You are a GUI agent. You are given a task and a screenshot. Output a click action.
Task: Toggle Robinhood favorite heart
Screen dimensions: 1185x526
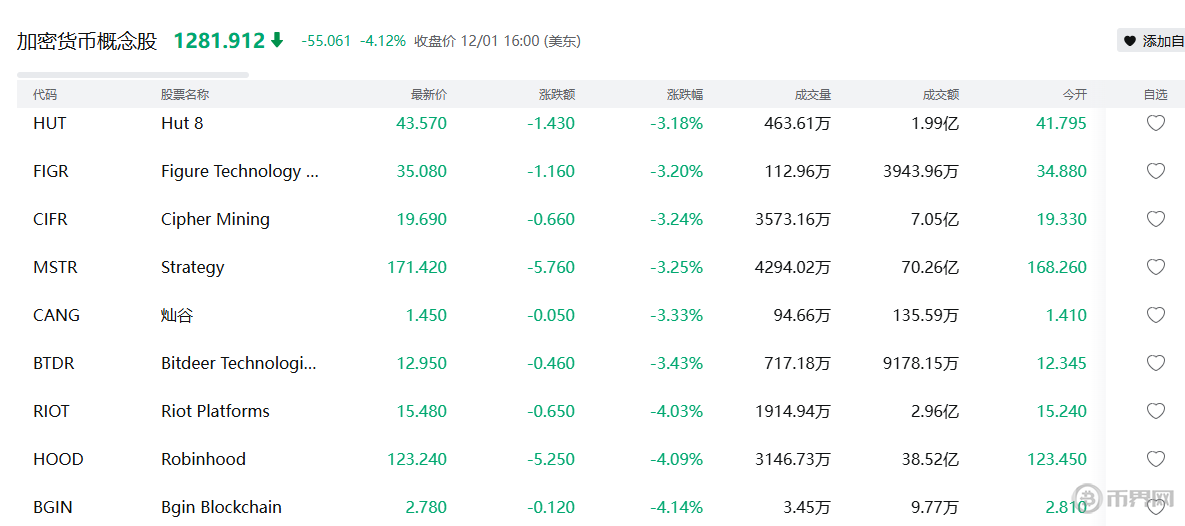(1155, 460)
